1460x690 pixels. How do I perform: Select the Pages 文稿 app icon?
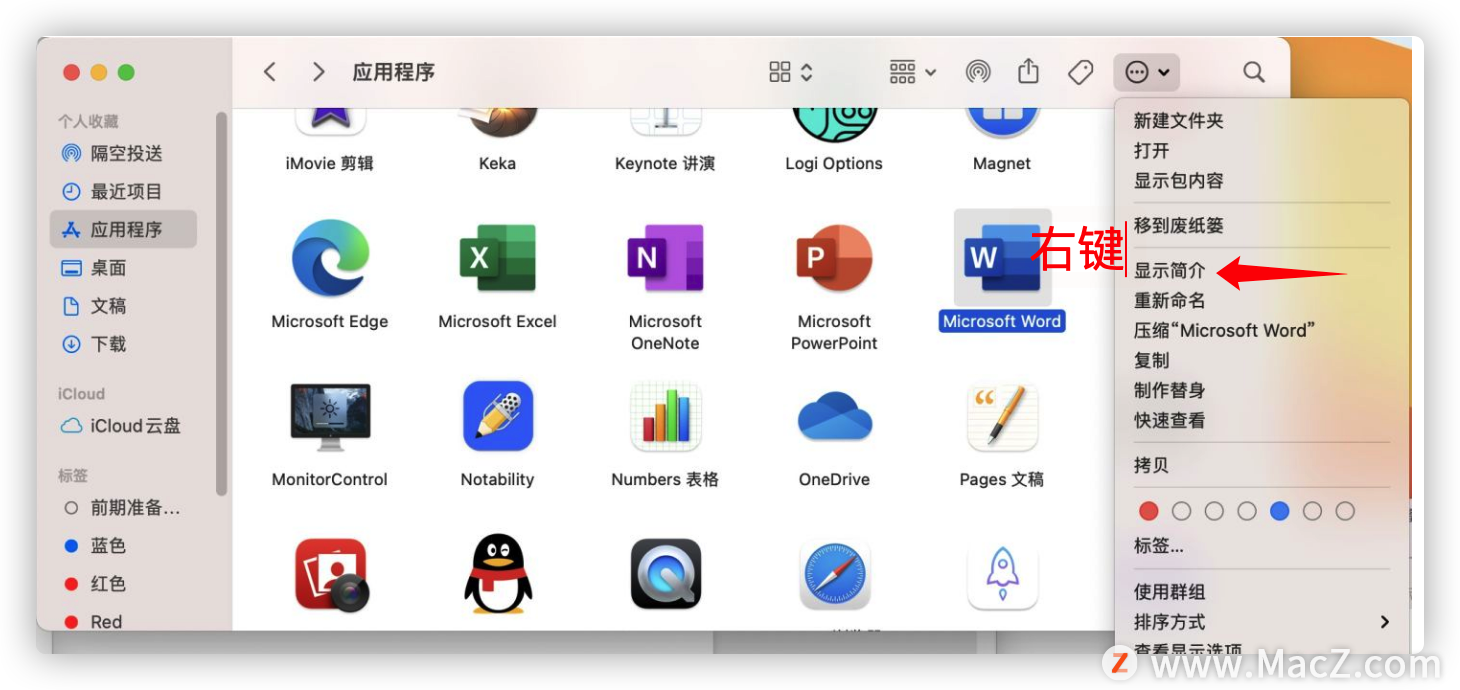click(1002, 417)
